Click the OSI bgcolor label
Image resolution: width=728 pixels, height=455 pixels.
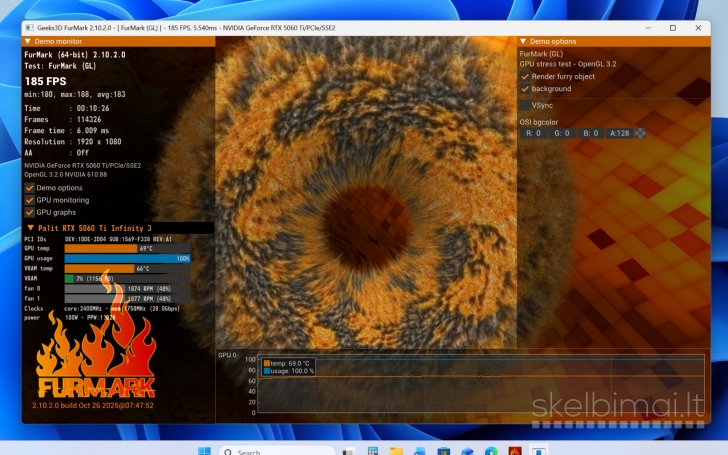[x=539, y=122]
